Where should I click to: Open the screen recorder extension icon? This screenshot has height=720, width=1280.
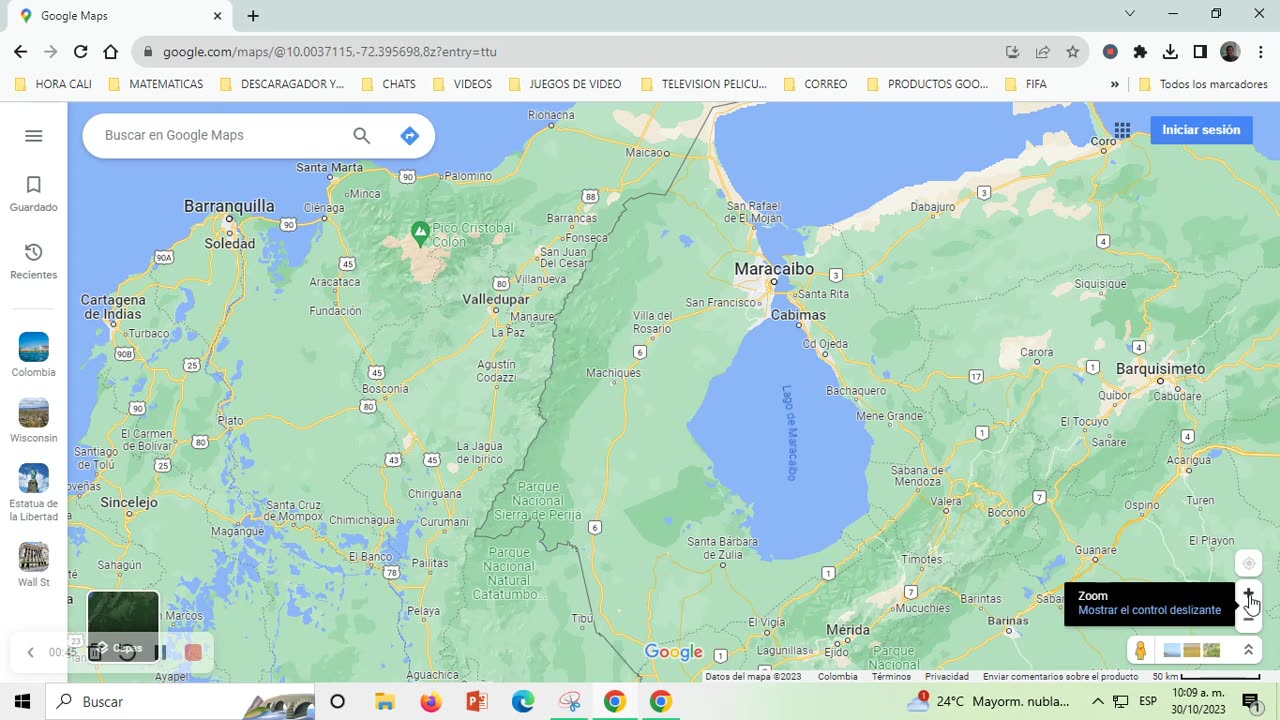[1110, 52]
